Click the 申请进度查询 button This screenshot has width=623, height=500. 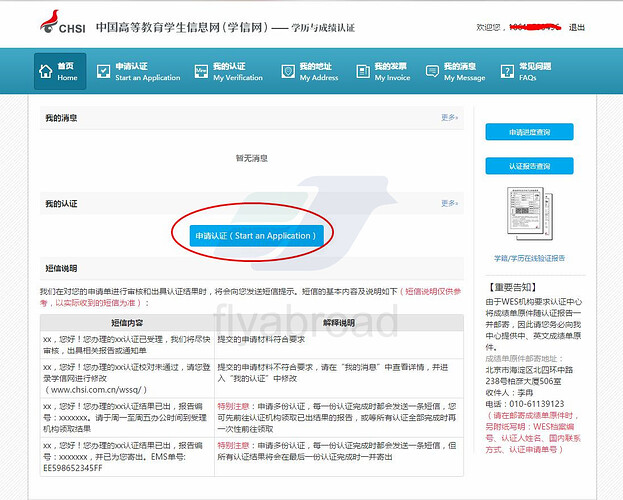[x=529, y=132]
